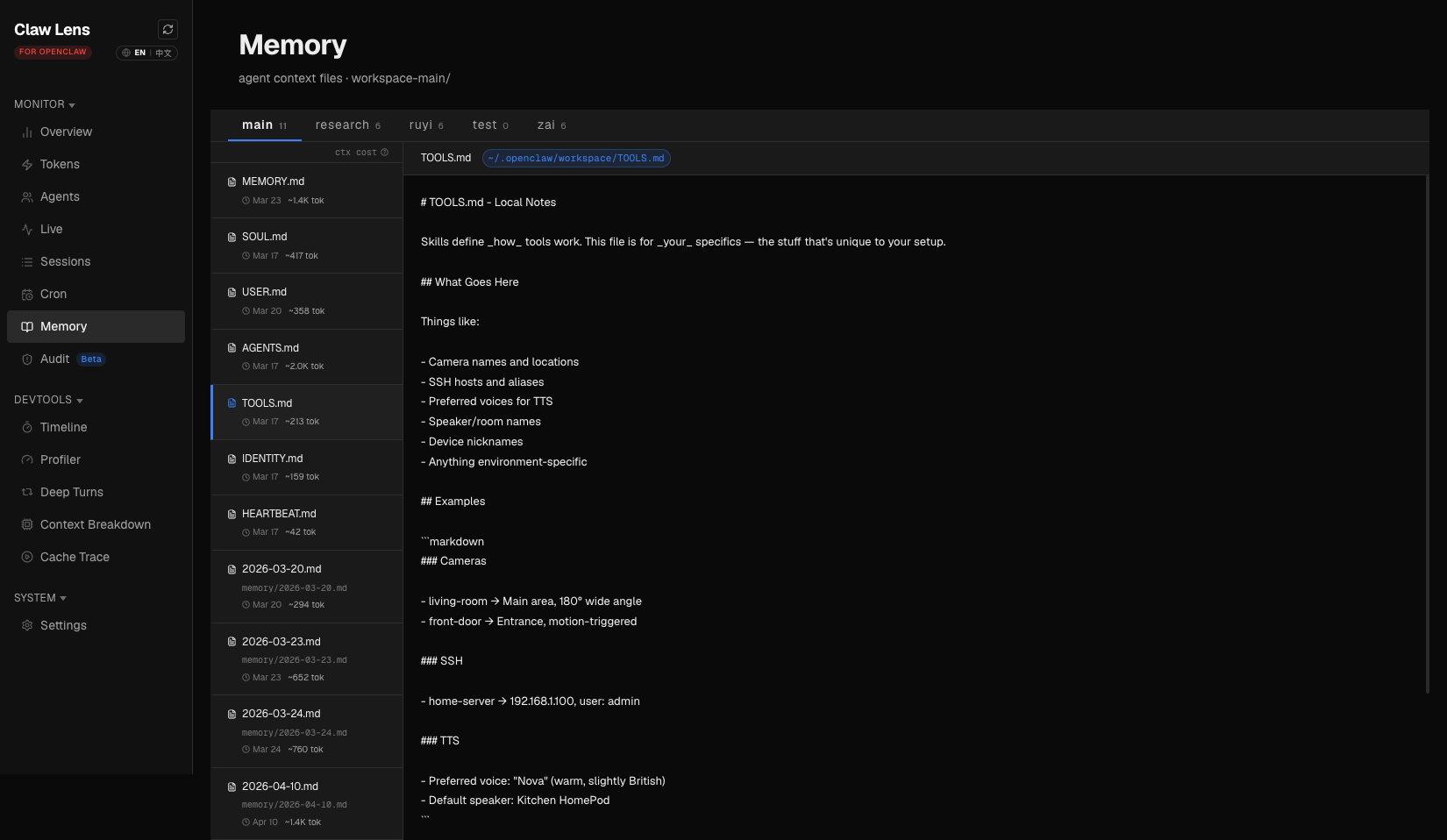Click the ~/.openclaw/workspace/TOOLS.md path badge
Screen dimensions: 1447x840
click(576, 159)
